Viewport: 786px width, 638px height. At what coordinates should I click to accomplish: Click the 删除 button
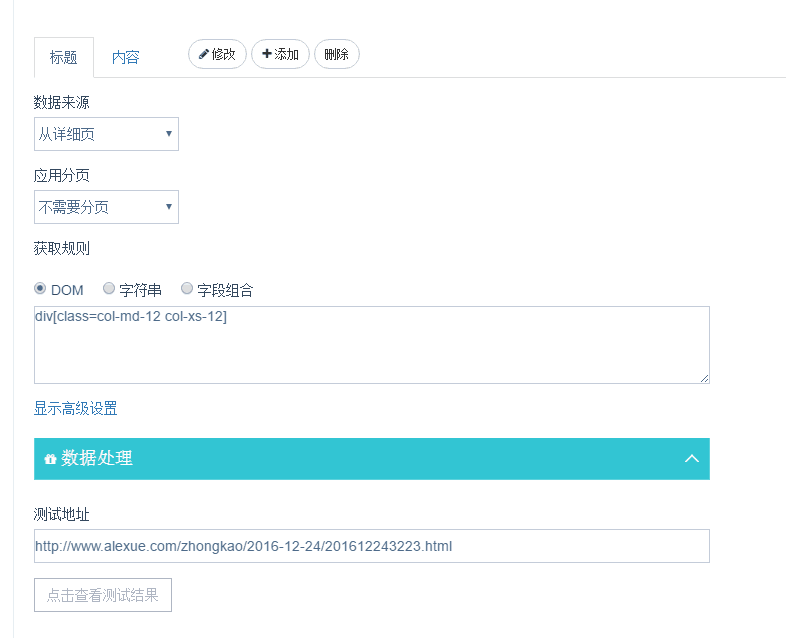pyautogui.click(x=336, y=54)
